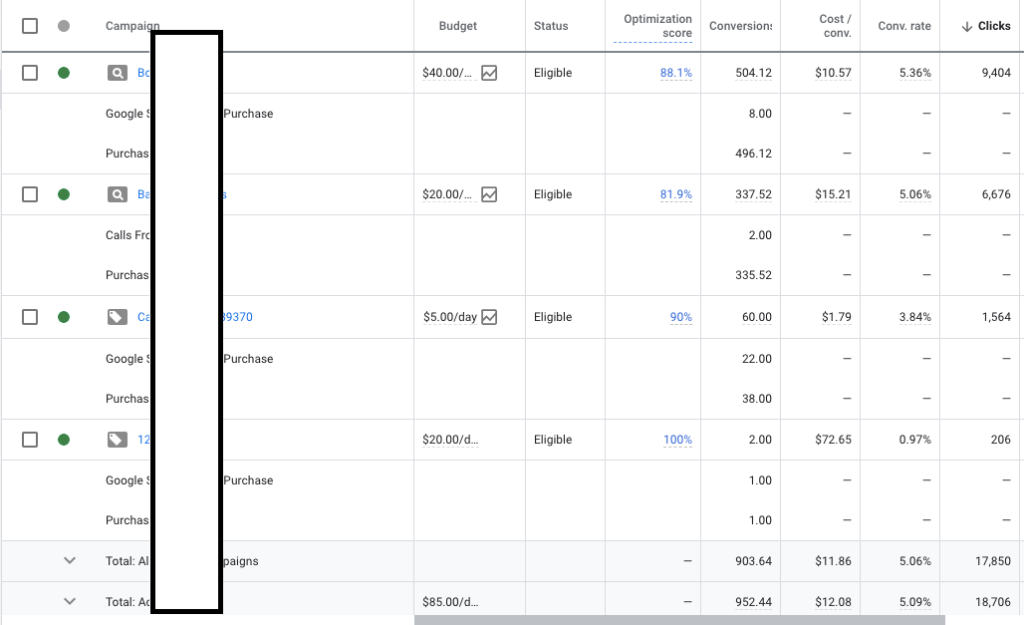
Task: Click the horizontal scrollbar at table bottom
Action: point(678,620)
